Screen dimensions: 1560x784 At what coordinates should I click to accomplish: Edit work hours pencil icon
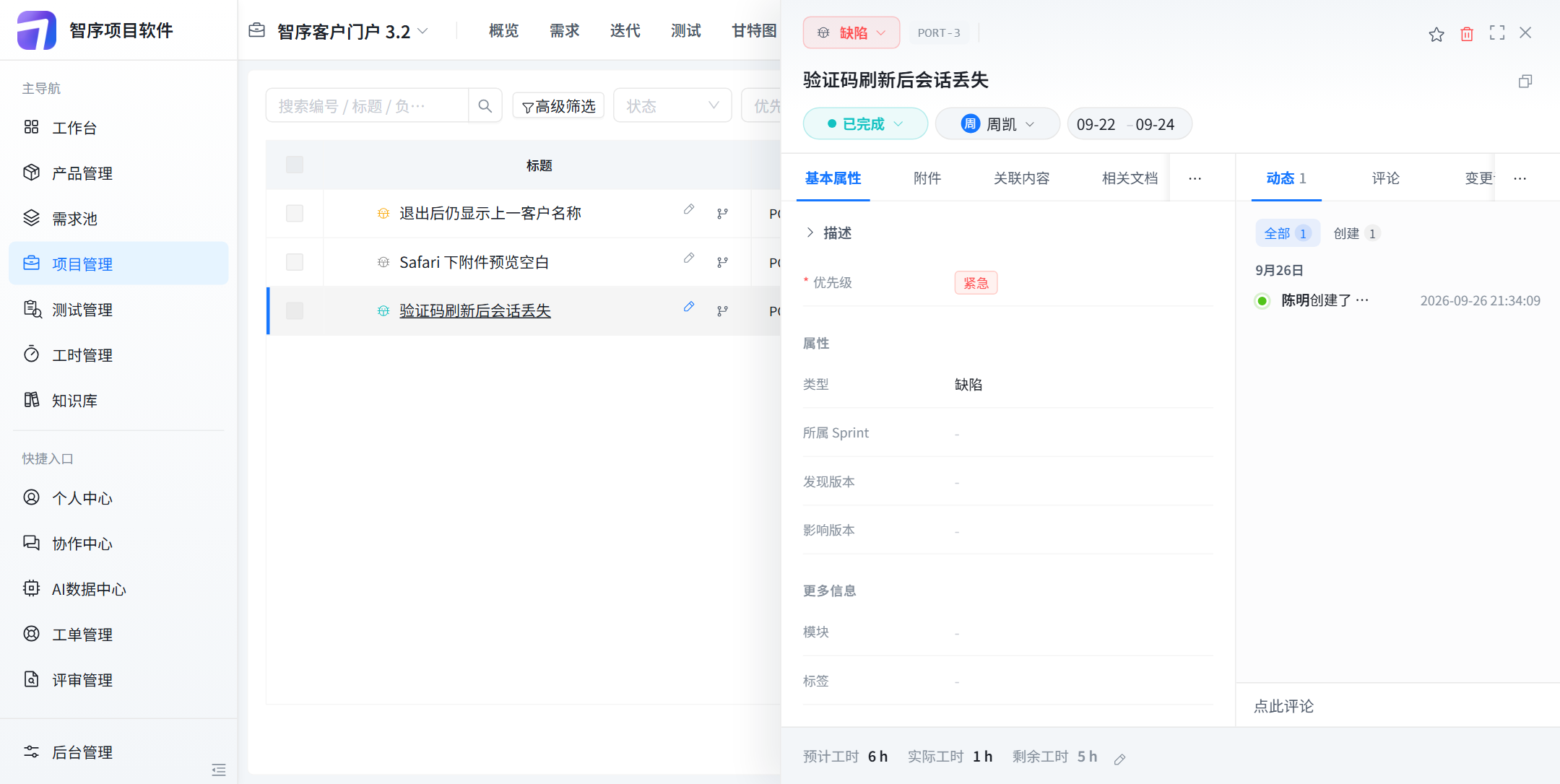[1120, 759]
